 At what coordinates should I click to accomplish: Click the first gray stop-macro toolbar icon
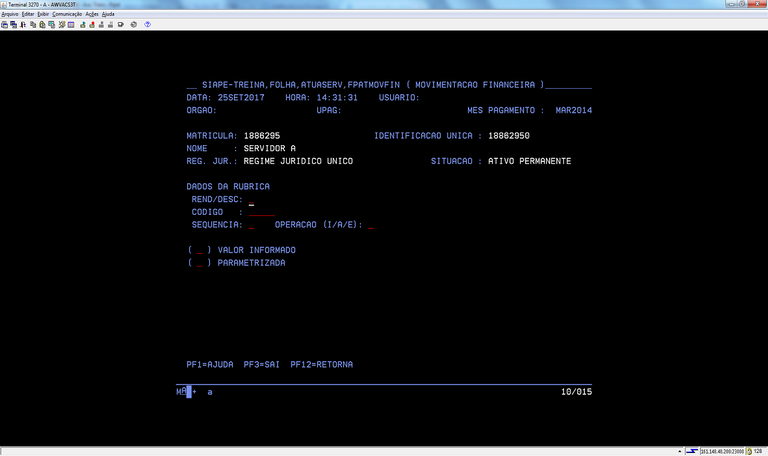click(101, 24)
